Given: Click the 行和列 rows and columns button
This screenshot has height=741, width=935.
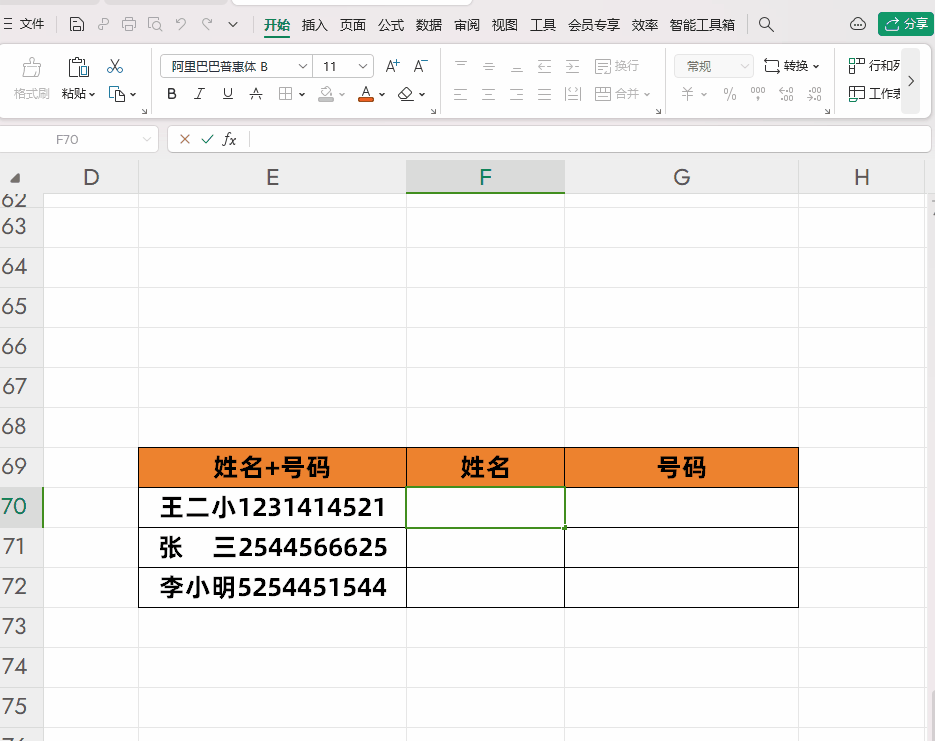Looking at the screenshot, I should point(880,66).
